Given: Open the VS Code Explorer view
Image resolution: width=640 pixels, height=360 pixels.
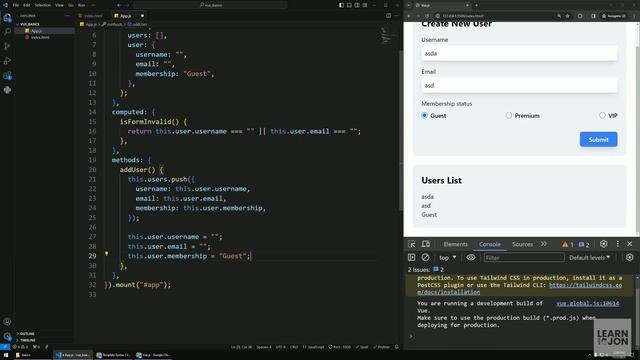Looking at the screenshot, I should click(7, 17).
